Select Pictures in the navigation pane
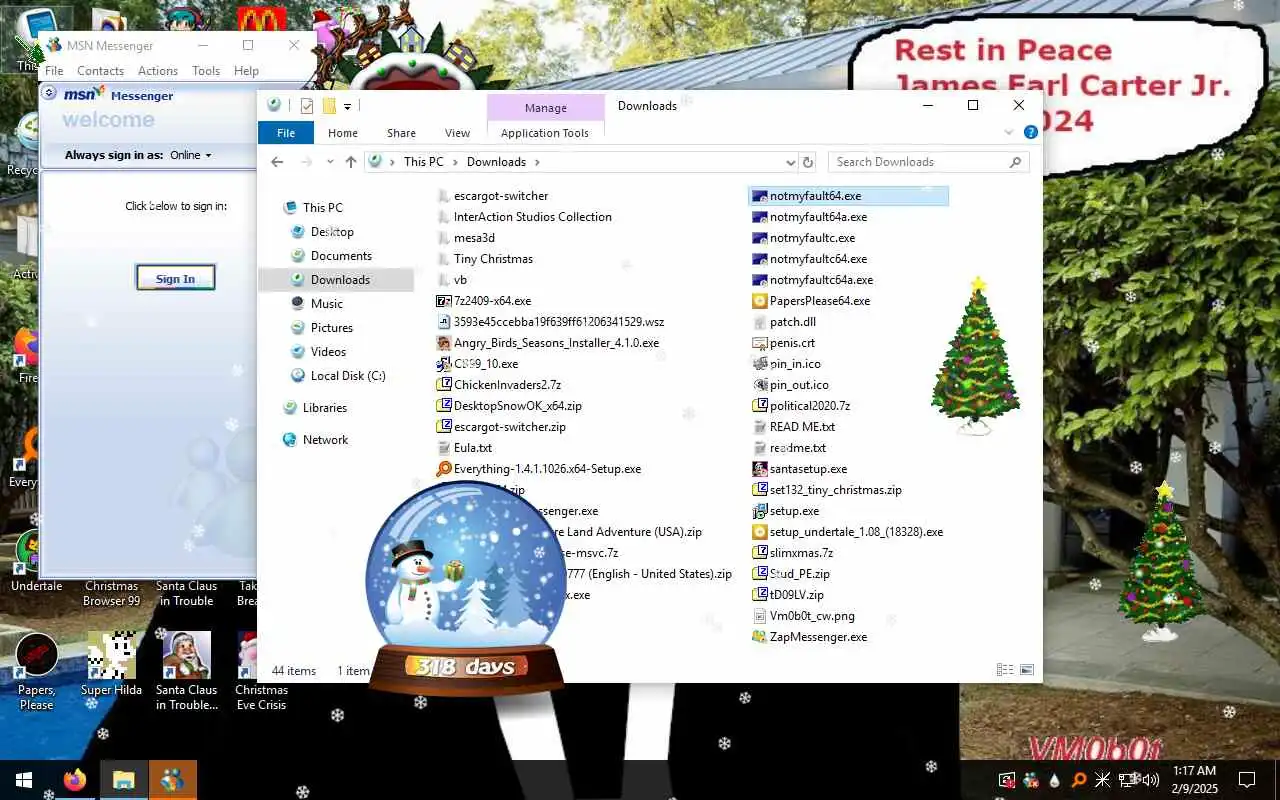This screenshot has height=800, width=1280. pyautogui.click(x=332, y=328)
